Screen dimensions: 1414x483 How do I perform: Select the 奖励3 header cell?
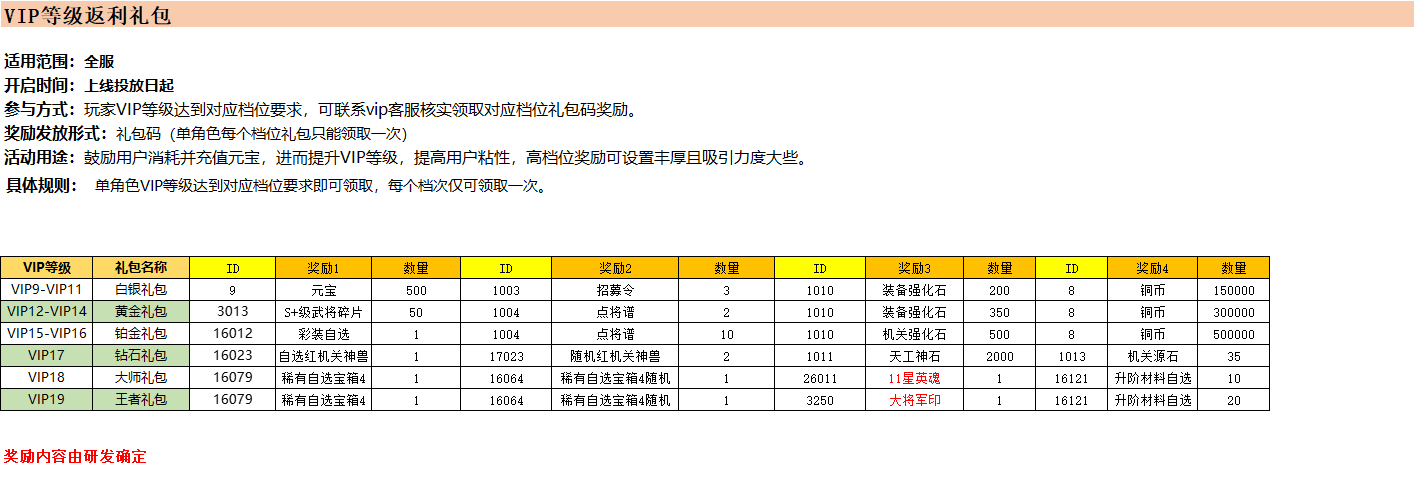point(914,268)
